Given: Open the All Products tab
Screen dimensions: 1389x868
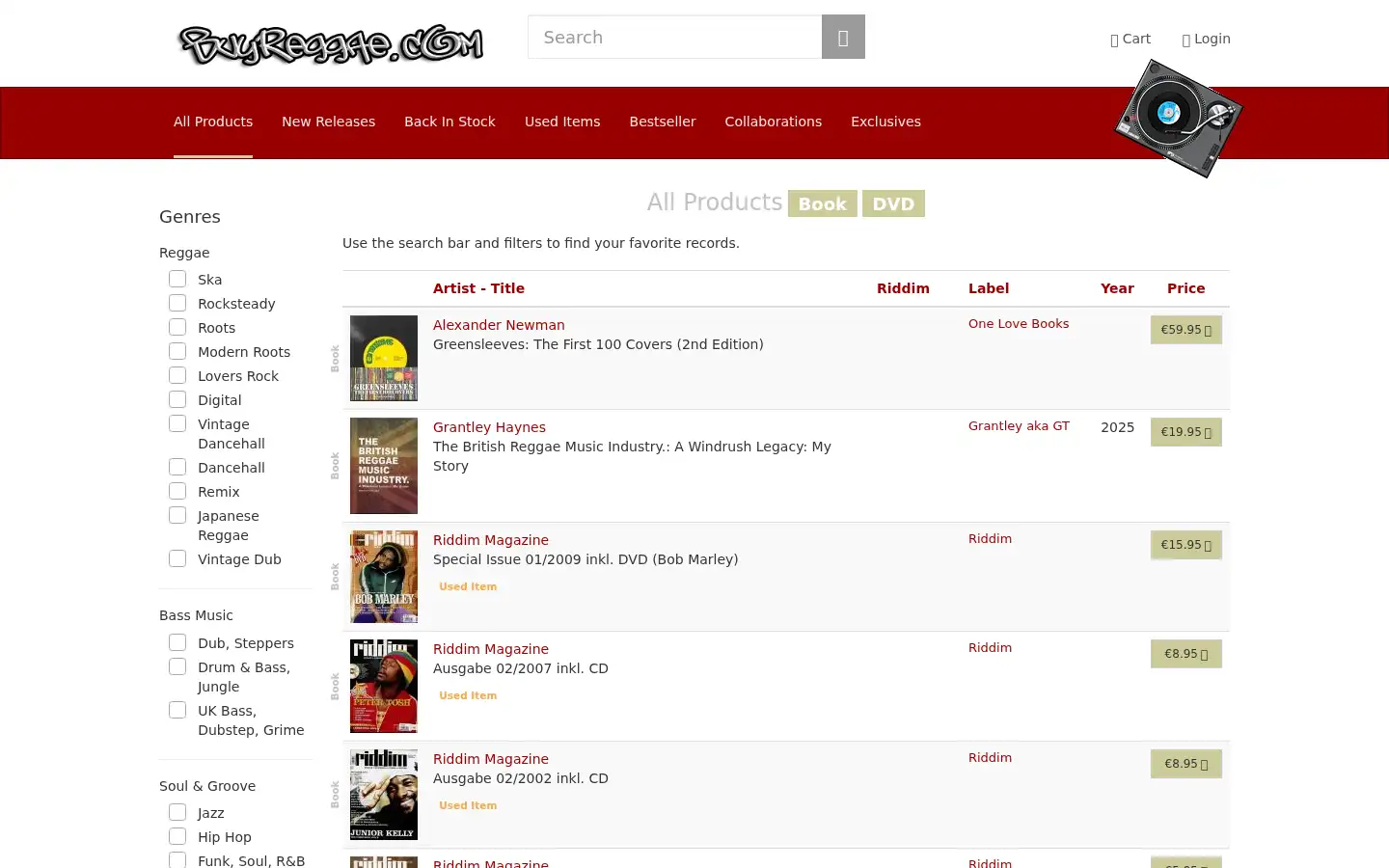Looking at the screenshot, I should pyautogui.click(x=213, y=122).
